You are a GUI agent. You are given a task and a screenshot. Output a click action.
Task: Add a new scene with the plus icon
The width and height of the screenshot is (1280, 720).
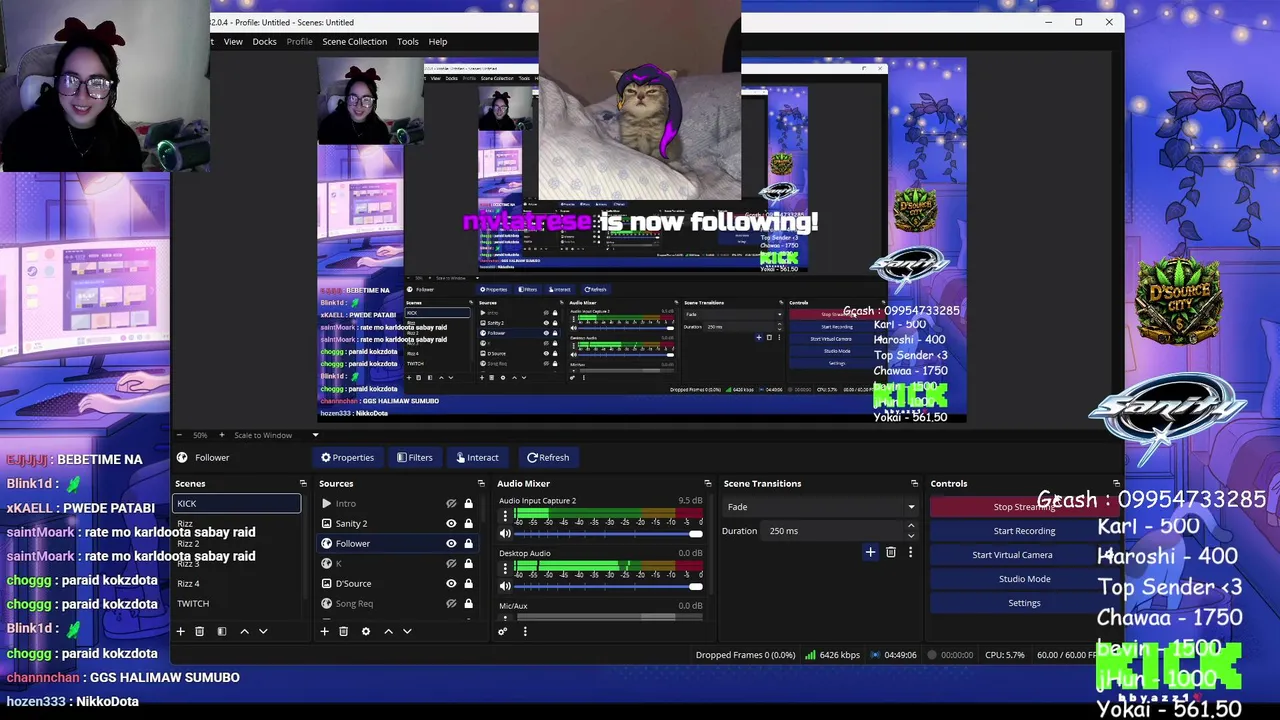(x=181, y=631)
